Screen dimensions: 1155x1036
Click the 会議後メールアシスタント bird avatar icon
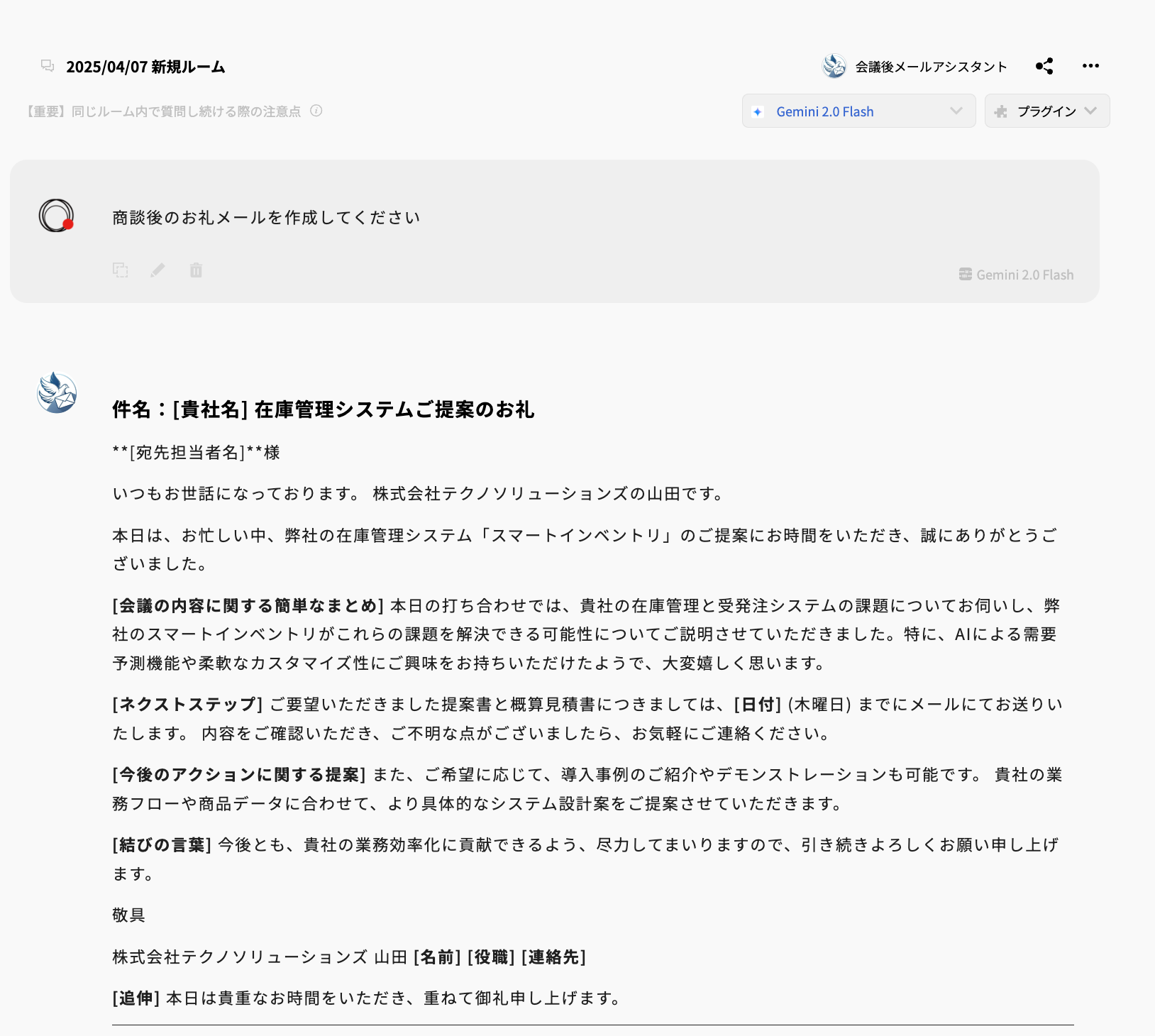click(x=834, y=66)
